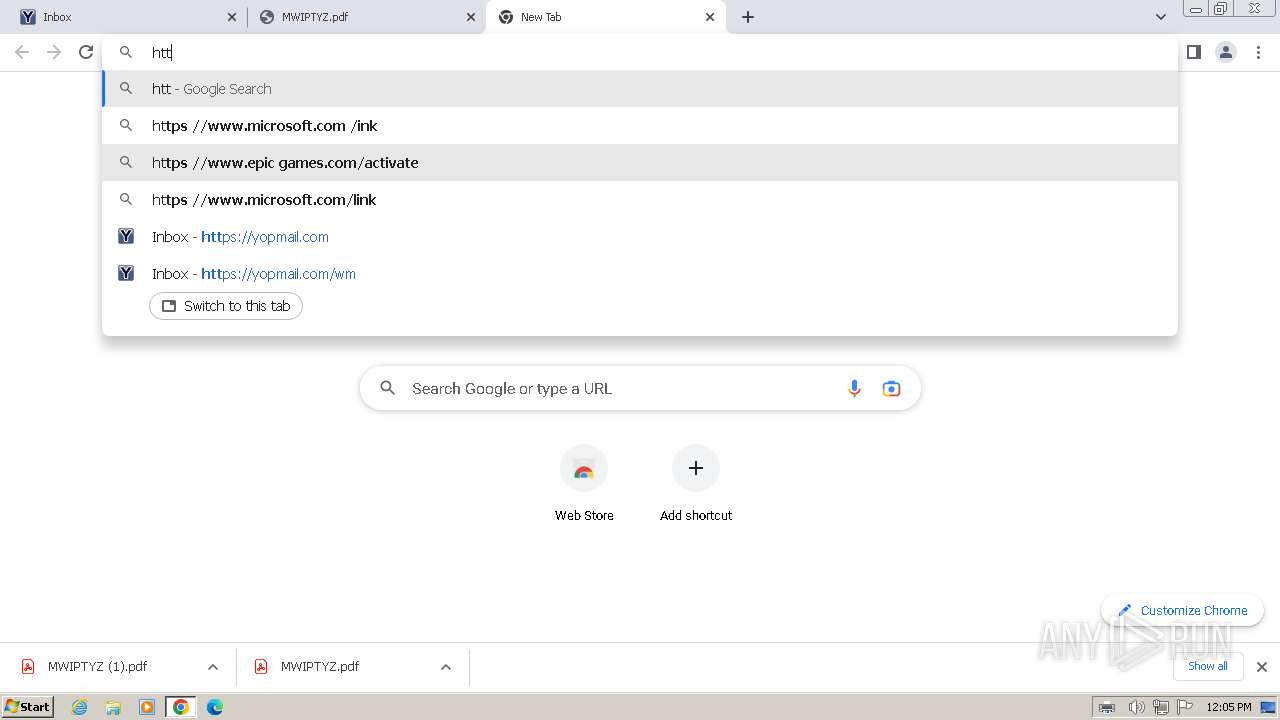Choose the 'htt - Google Search' suggestion

tap(640, 89)
